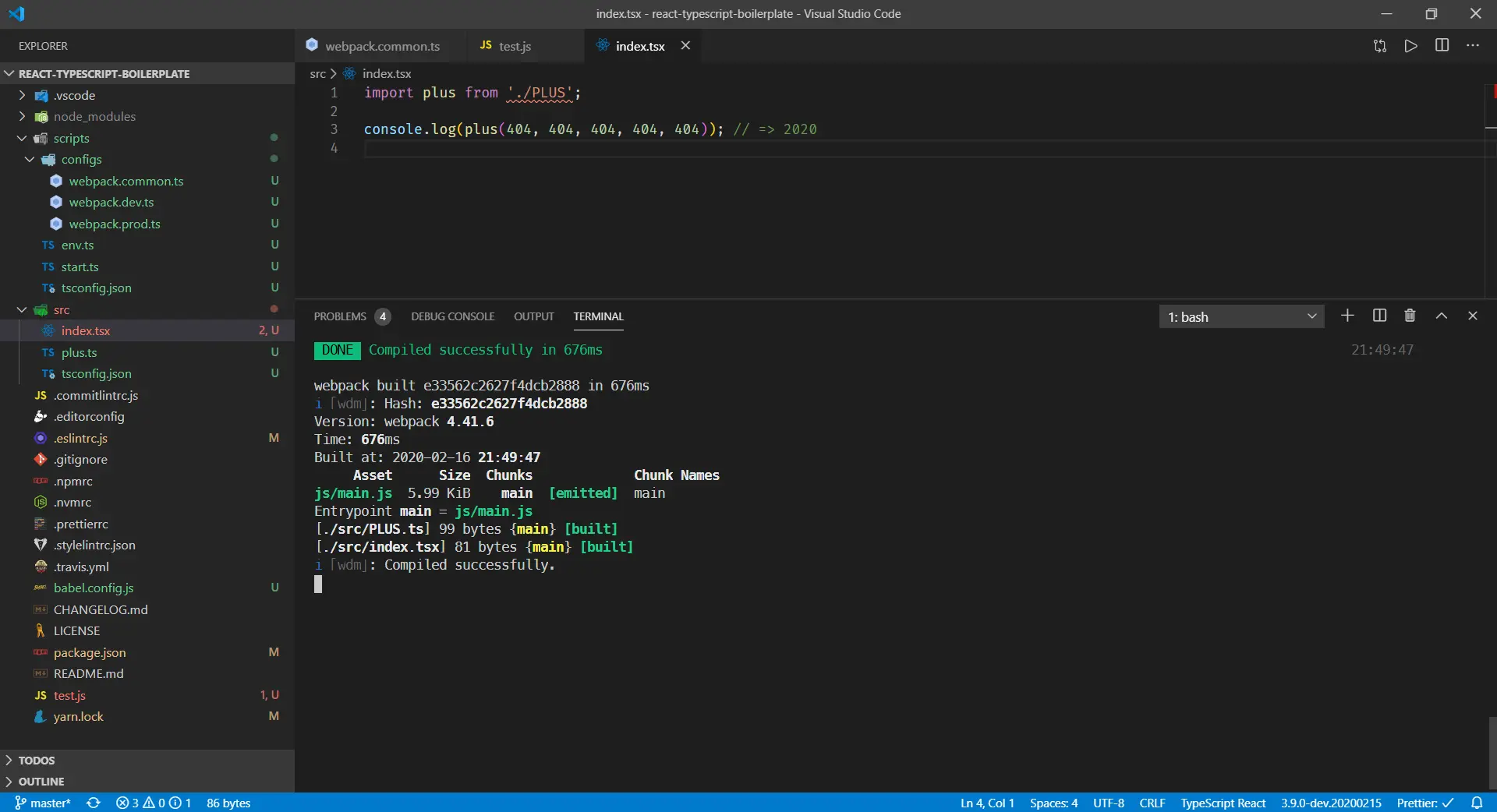This screenshot has height=812, width=1497.
Task: Open the .npmrc file
Action: (x=147, y=481)
